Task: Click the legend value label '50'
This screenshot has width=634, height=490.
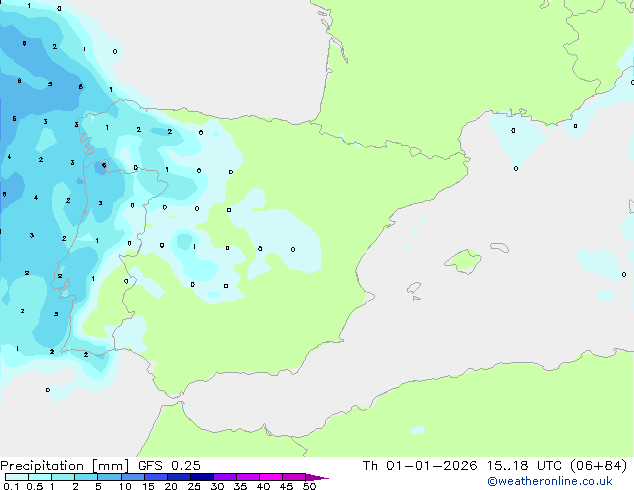Action: [x=309, y=486]
